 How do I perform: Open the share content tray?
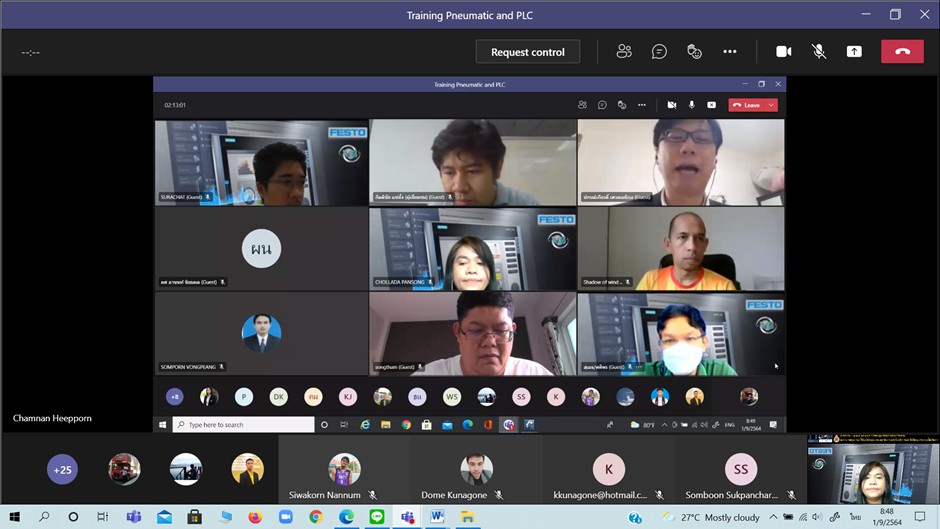[x=854, y=52]
